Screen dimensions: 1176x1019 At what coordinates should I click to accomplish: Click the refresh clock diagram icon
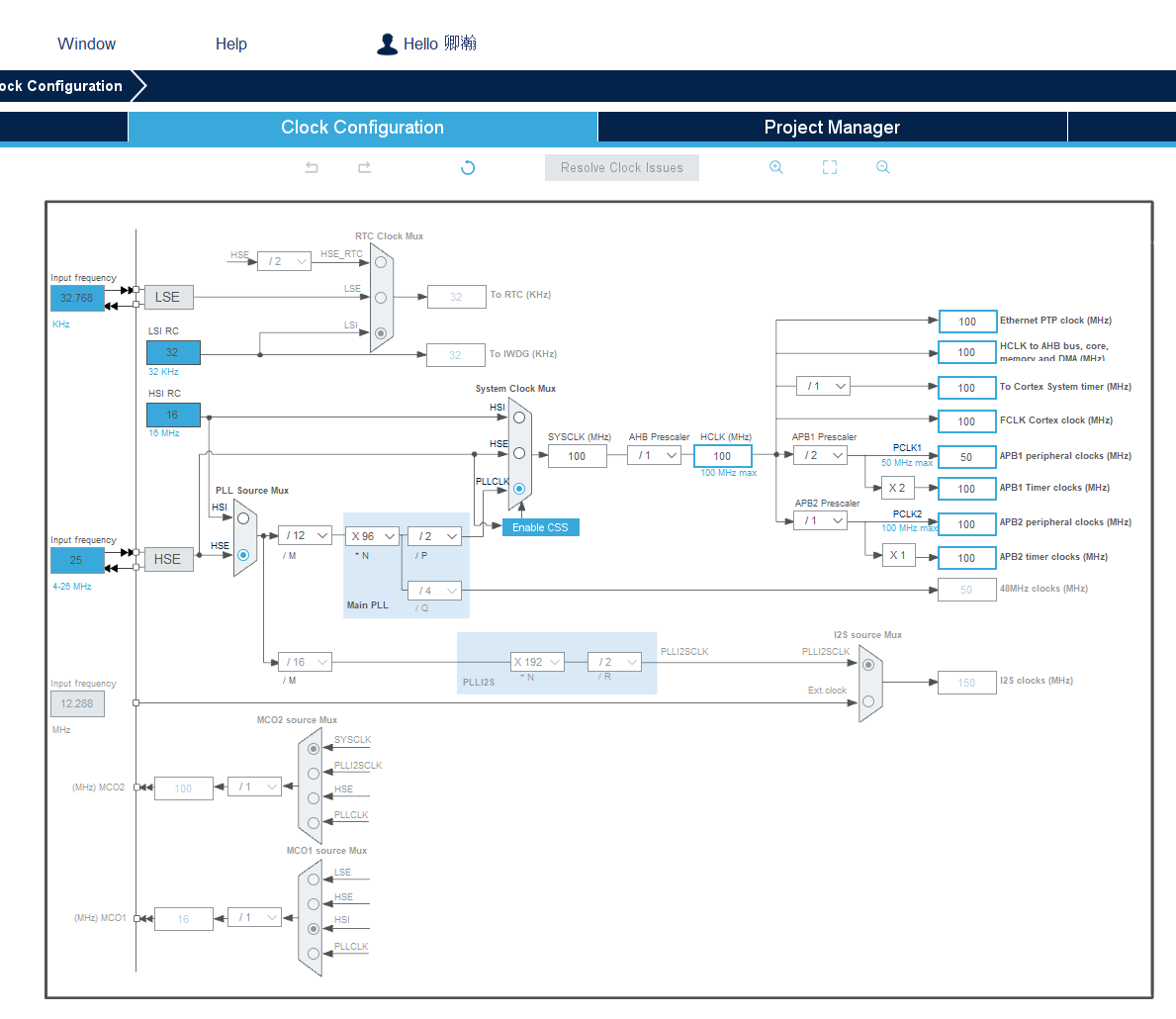468,168
